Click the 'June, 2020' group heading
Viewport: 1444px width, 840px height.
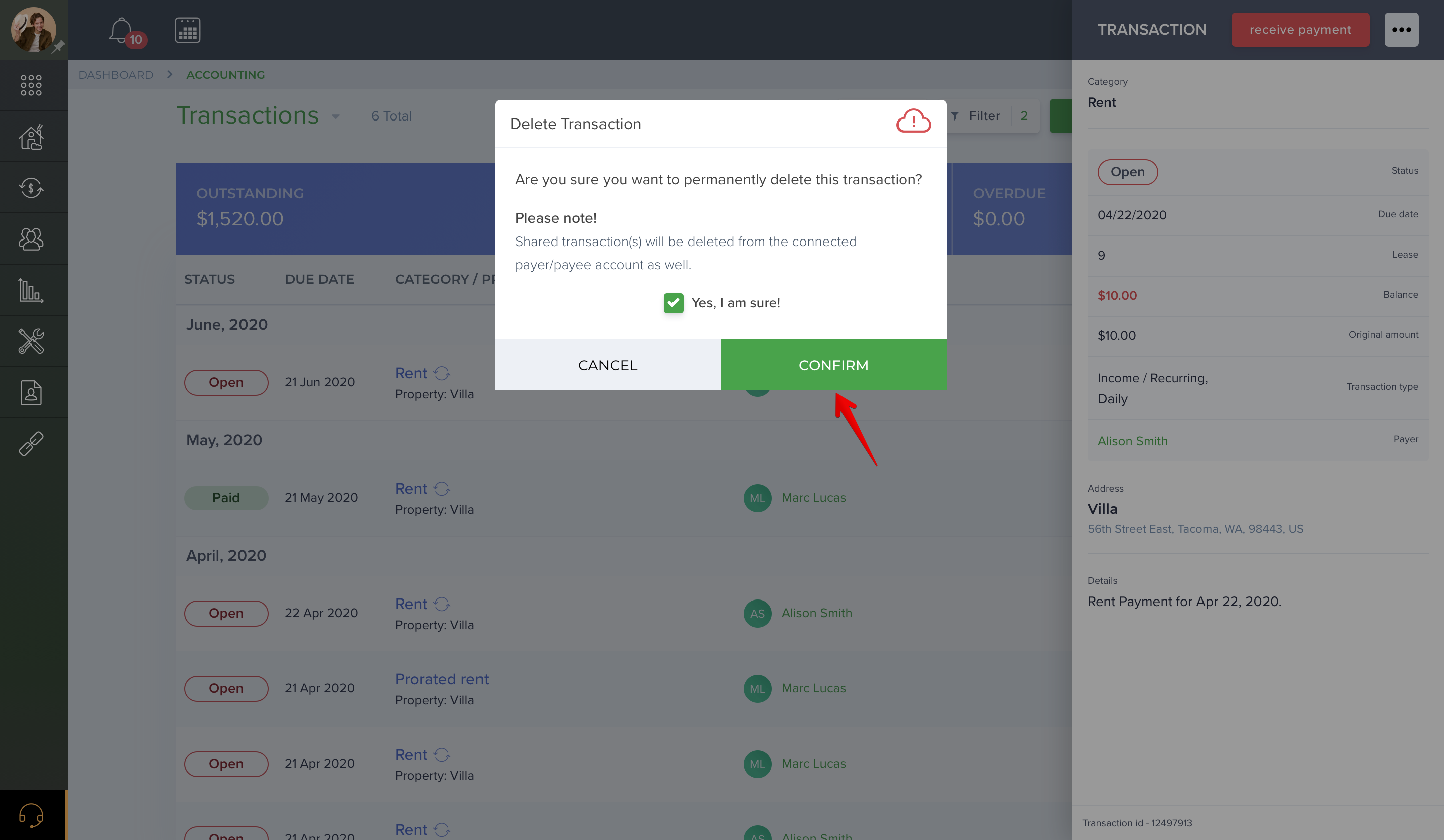point(227,325)
